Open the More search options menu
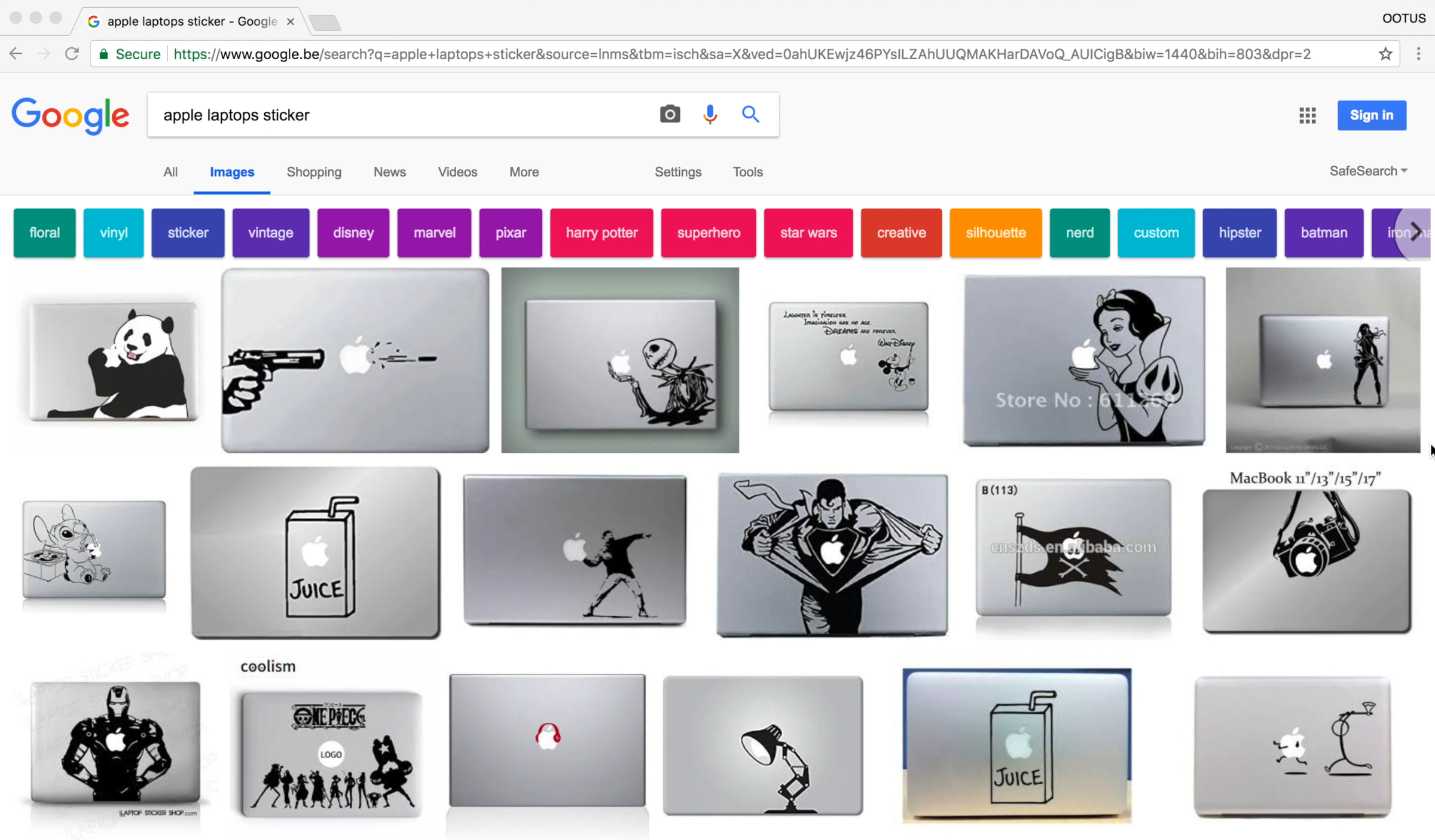Image resolution: width=1435 pixels, height=840 pixels. (524, 172)
